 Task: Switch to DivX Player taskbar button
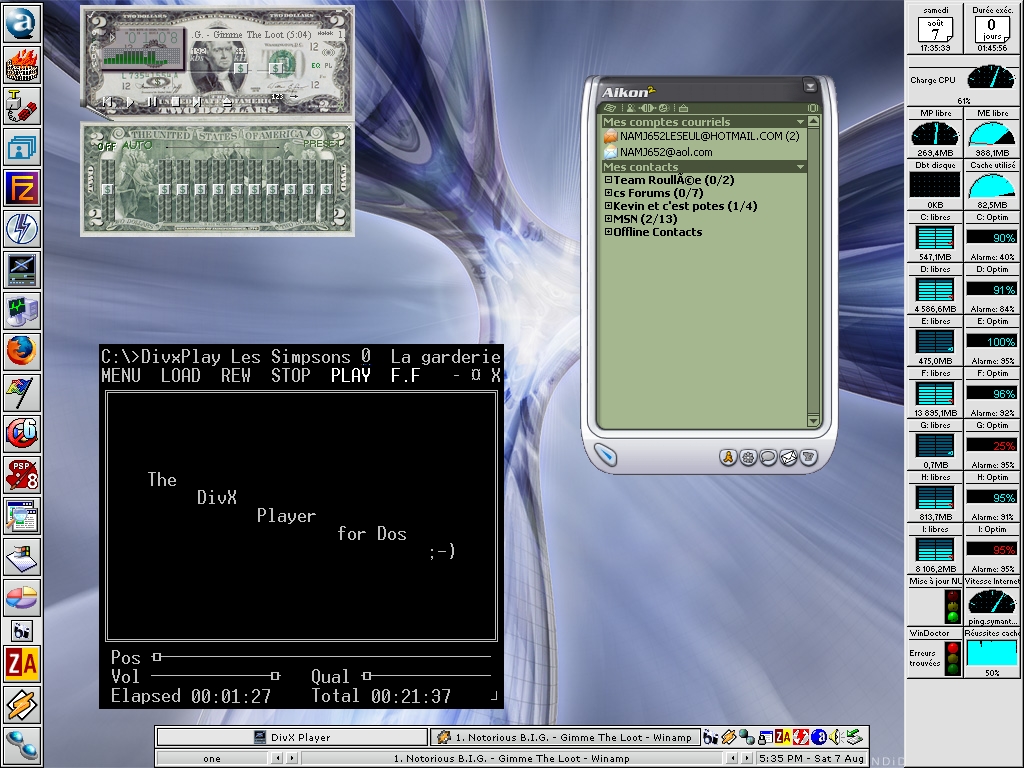click(x=292, y=737)
